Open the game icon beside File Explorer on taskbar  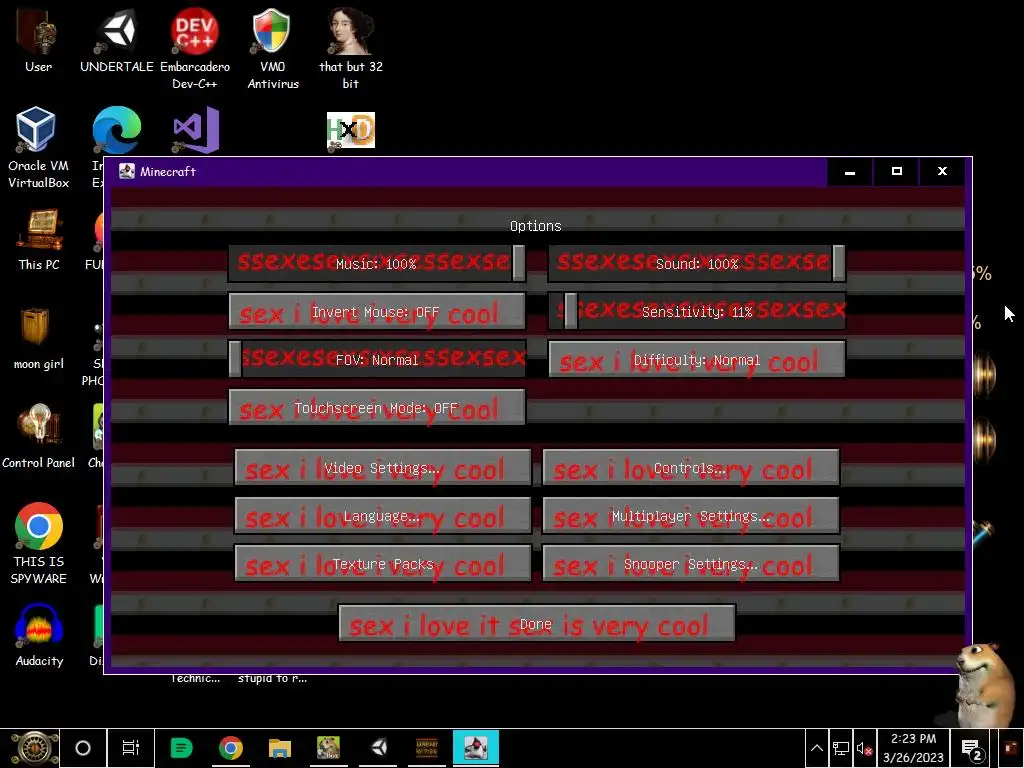(328, 748)
